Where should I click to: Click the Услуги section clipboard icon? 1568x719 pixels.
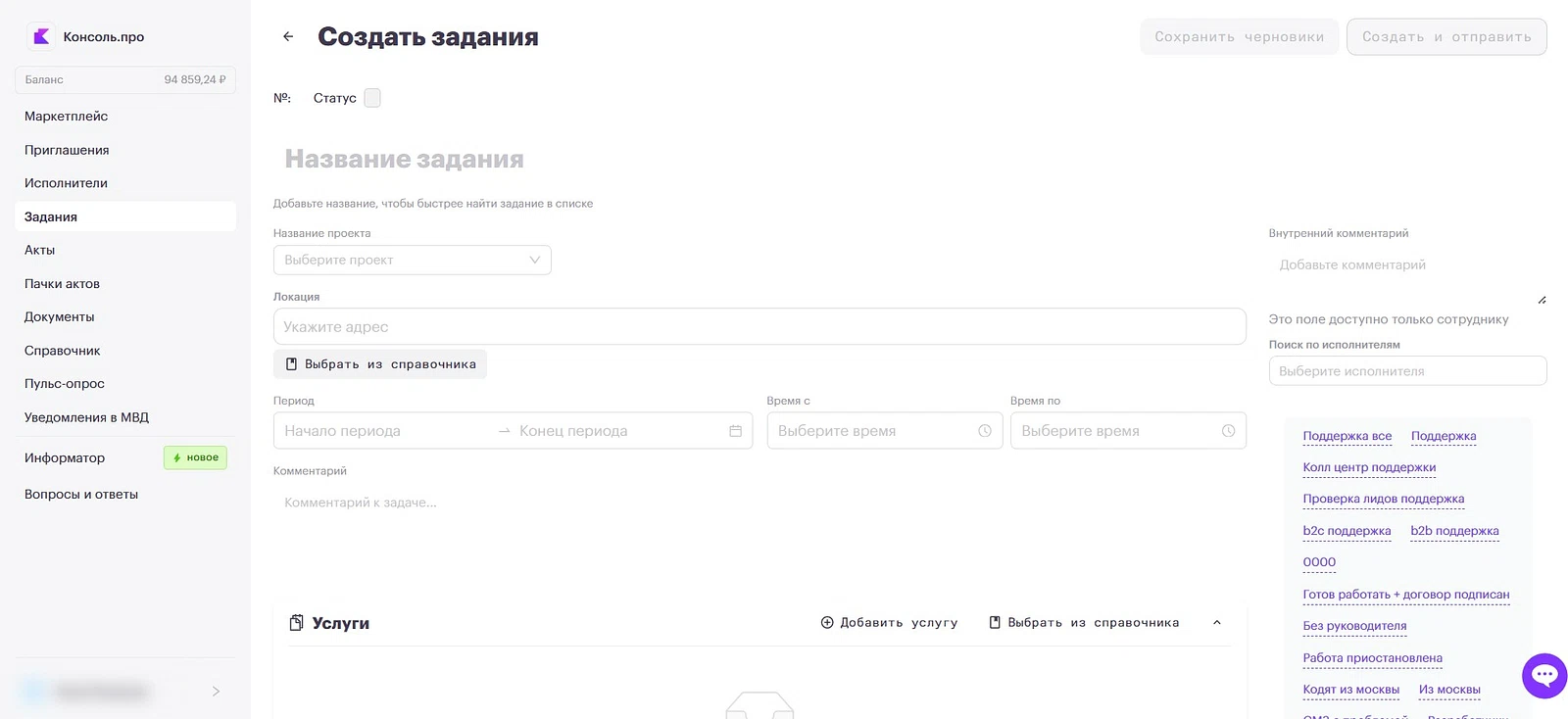tap(297, 623)
